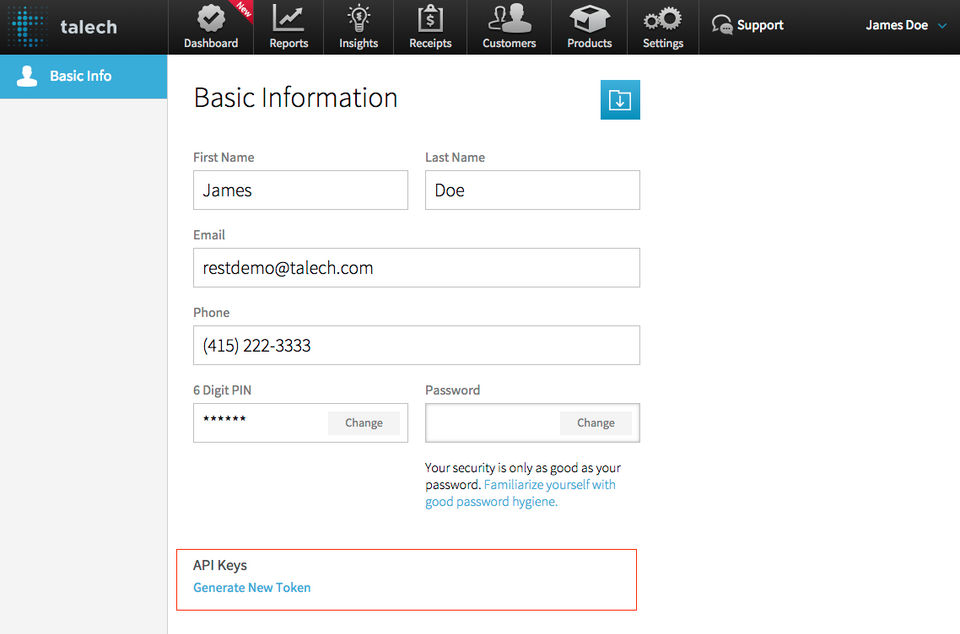Open the Insights lightbulb icon

(x=358, y=18)
